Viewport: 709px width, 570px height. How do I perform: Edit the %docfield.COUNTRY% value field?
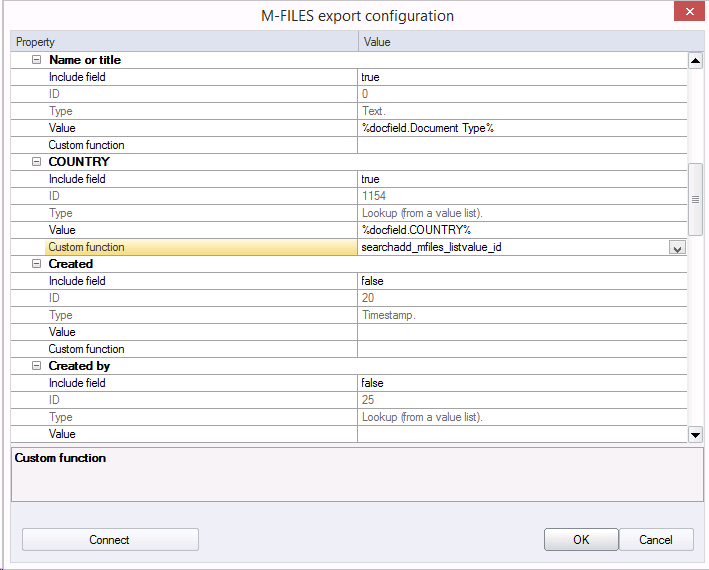[520, 230]
